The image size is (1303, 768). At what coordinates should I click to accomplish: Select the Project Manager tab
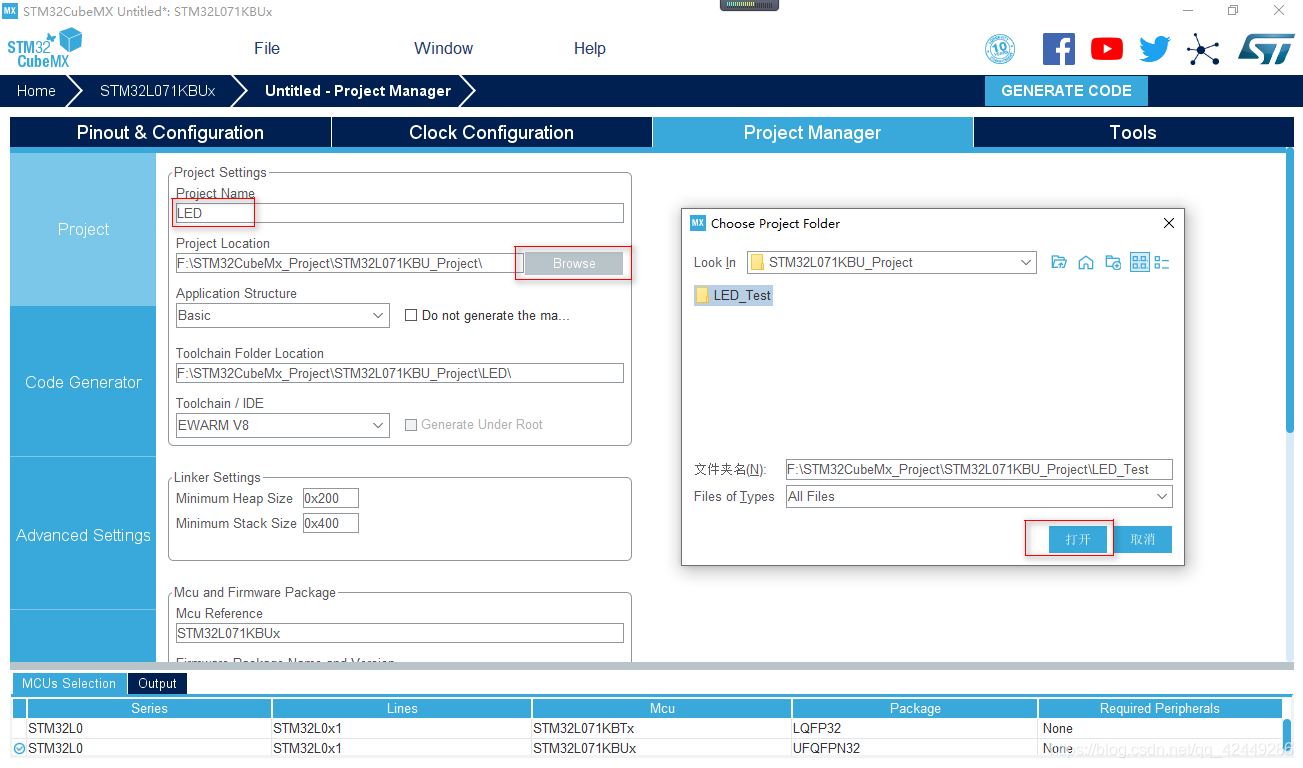point(812,132)
